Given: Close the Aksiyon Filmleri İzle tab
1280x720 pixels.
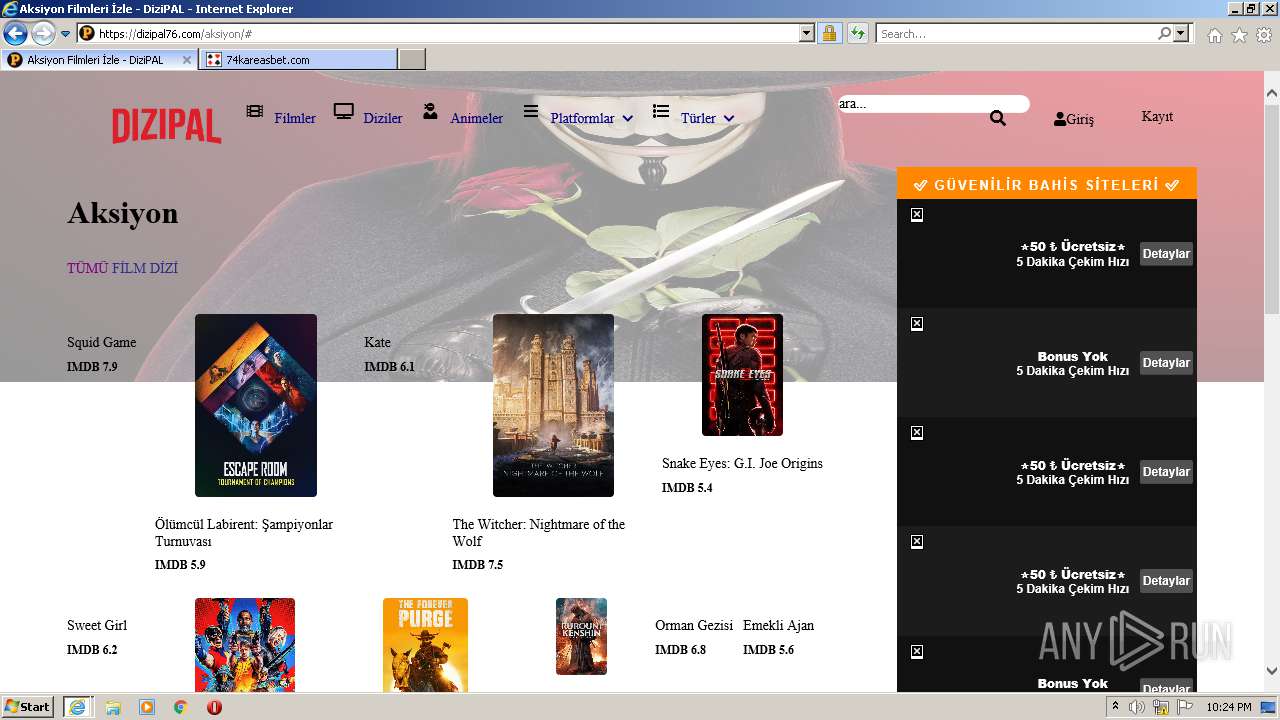Looking at the screenshot, I should tap(186, 60).
